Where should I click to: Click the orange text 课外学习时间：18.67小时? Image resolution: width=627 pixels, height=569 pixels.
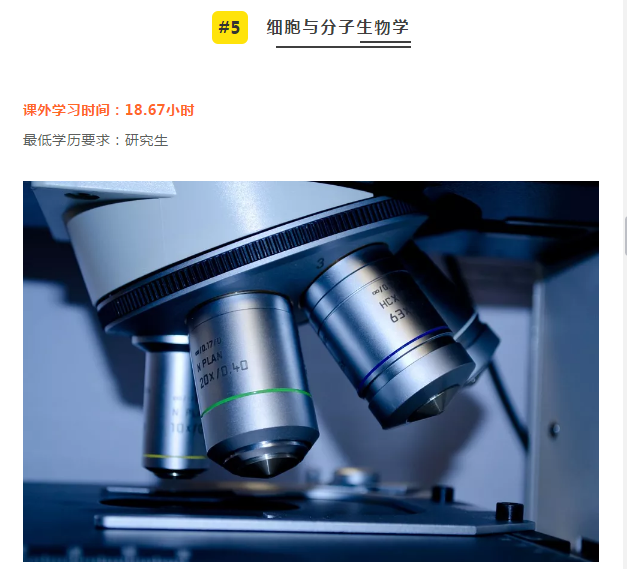point(108,110)
